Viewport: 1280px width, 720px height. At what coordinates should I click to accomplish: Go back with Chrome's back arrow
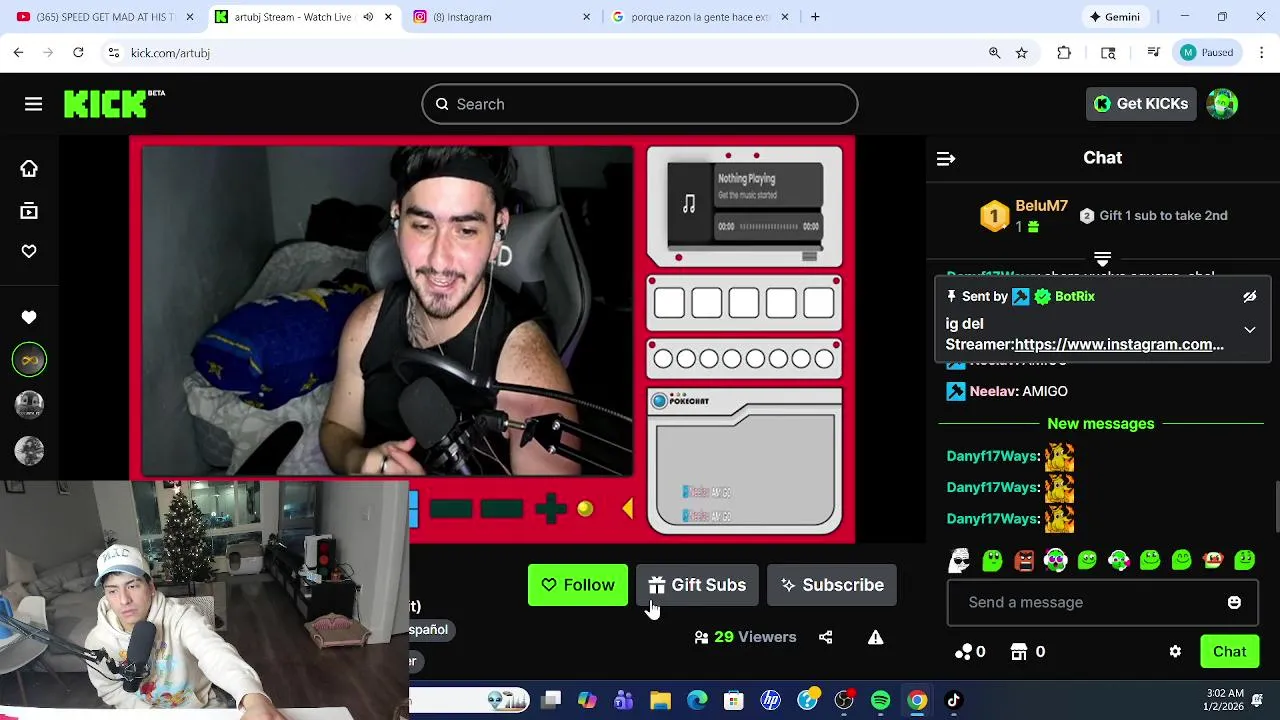pos(18,52)
